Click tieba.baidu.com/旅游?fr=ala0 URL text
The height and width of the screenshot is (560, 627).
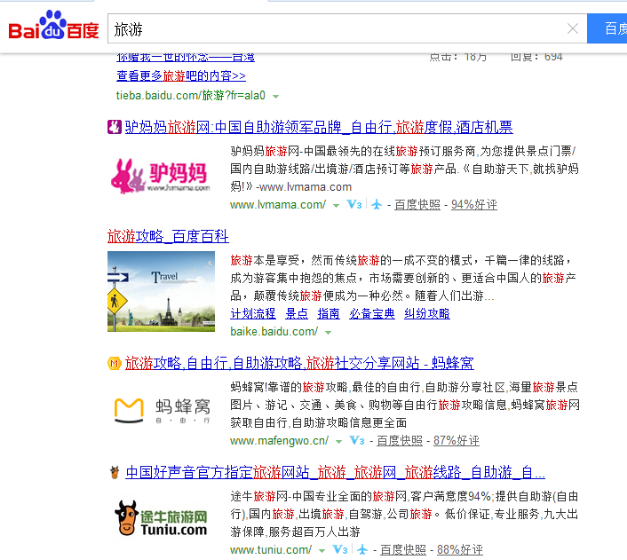[191, 96]
